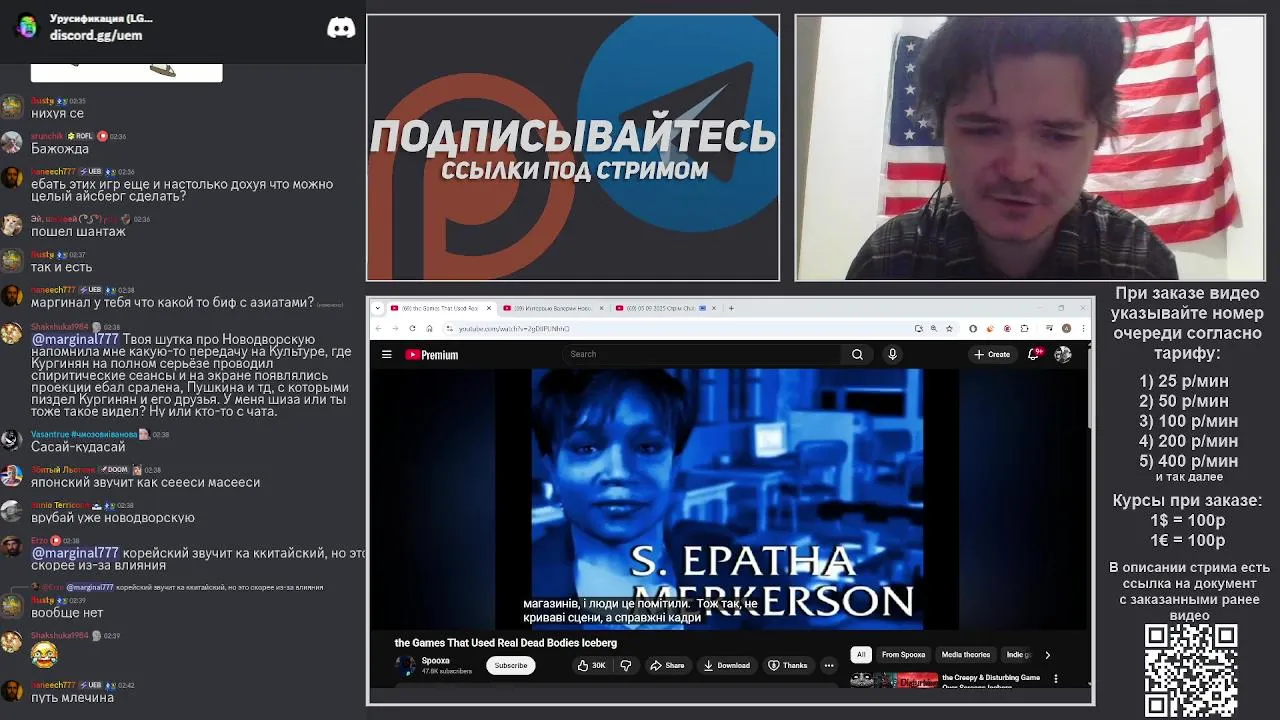1280x720 pixels.
Task: Open Chrome profile avatar in toolbar
Action: [1067, 328]
